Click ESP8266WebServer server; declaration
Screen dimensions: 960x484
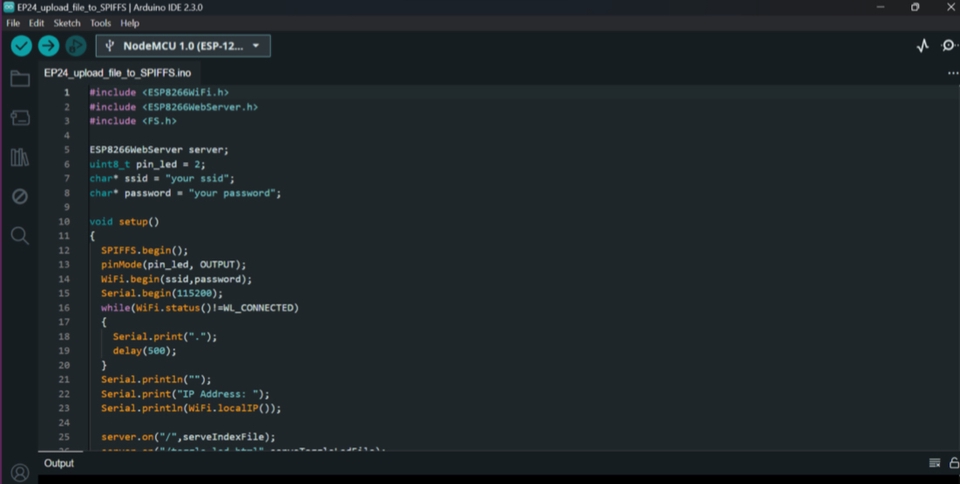(x=159, y=150)
